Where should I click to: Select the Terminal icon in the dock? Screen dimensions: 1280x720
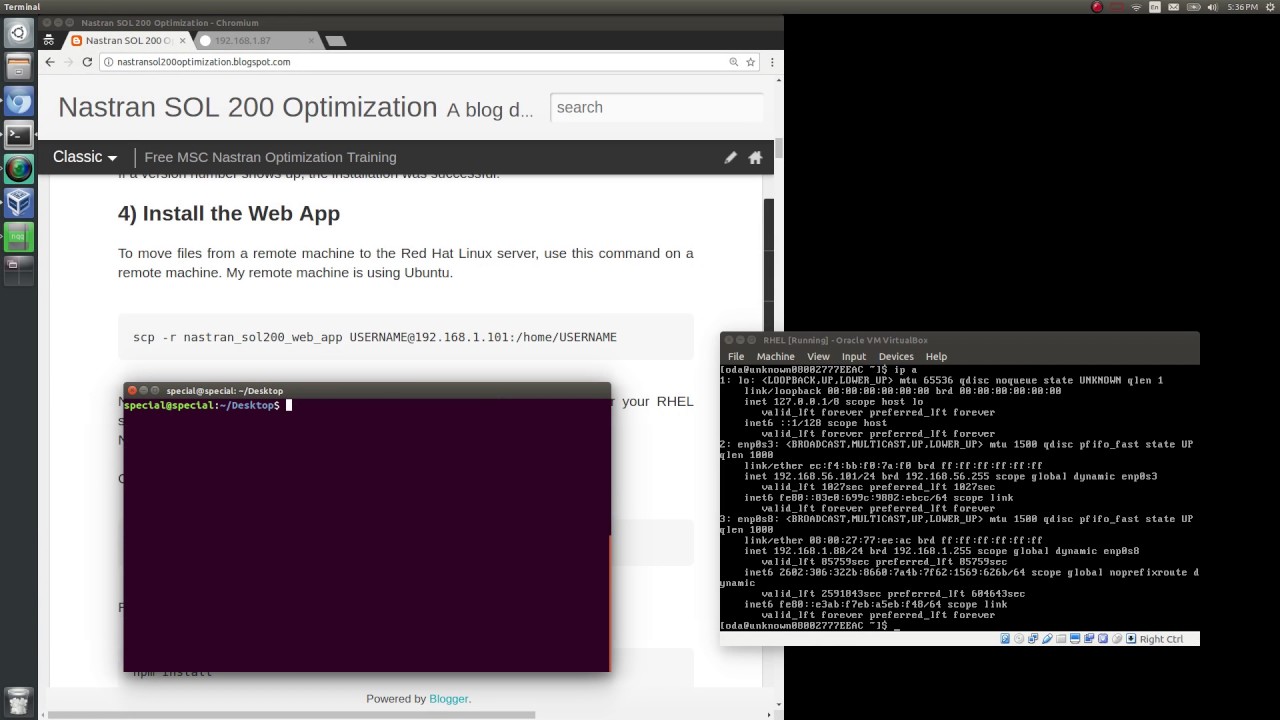pyautogui.click(x=18, y=135)
